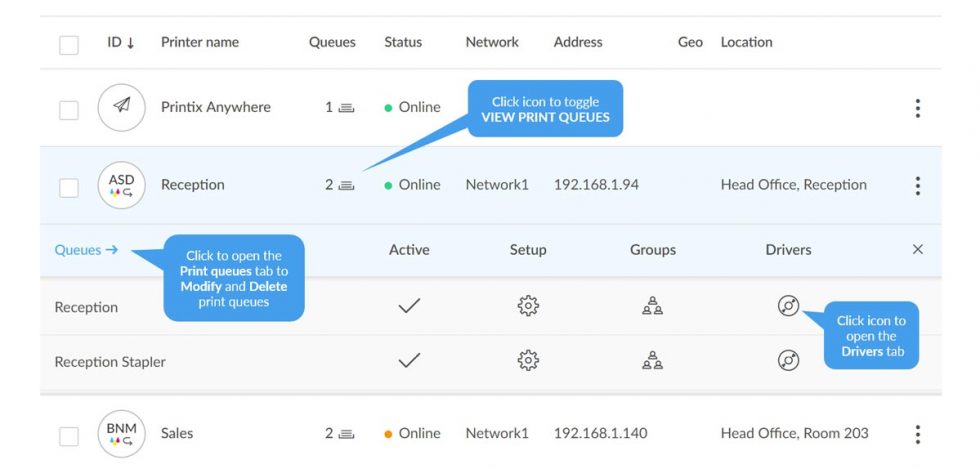Open the BNM Sales printer icon
The height and width of the screenshot is (469, 980).
tap(122, 433)
